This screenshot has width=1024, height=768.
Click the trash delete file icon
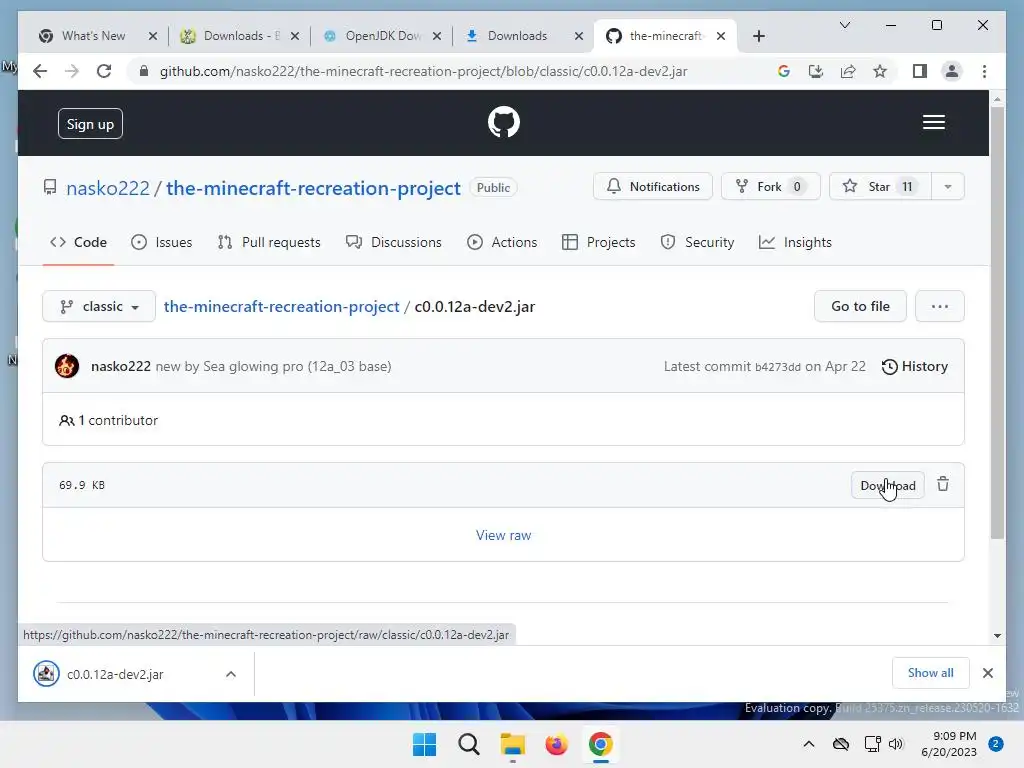(x=943, y=485)
